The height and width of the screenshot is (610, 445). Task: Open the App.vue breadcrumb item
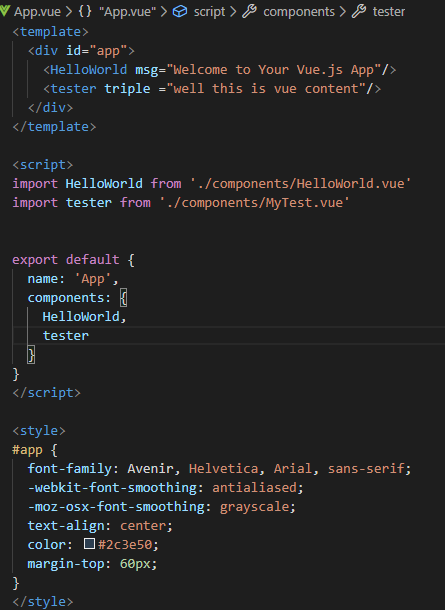[x=37, y=12]
